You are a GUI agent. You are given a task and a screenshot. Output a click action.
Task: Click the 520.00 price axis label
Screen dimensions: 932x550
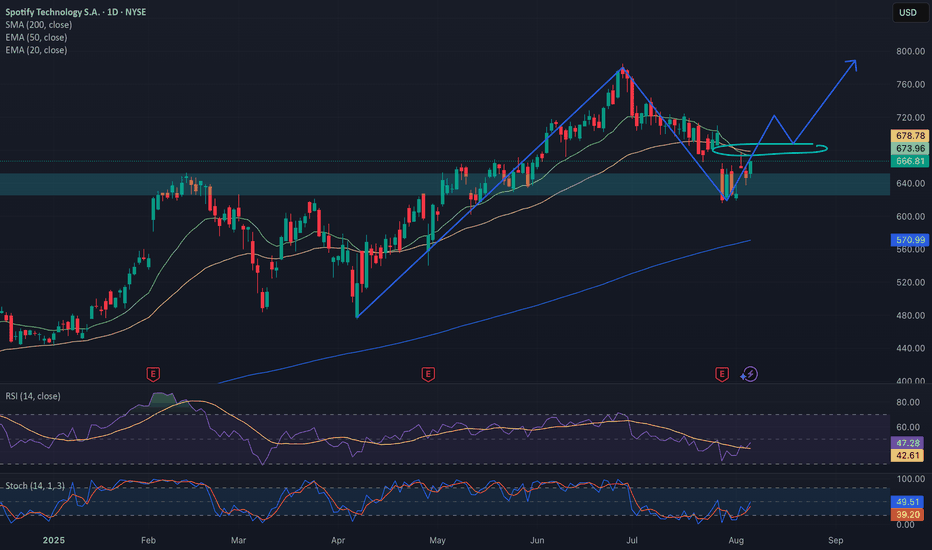tap(911, 282)
